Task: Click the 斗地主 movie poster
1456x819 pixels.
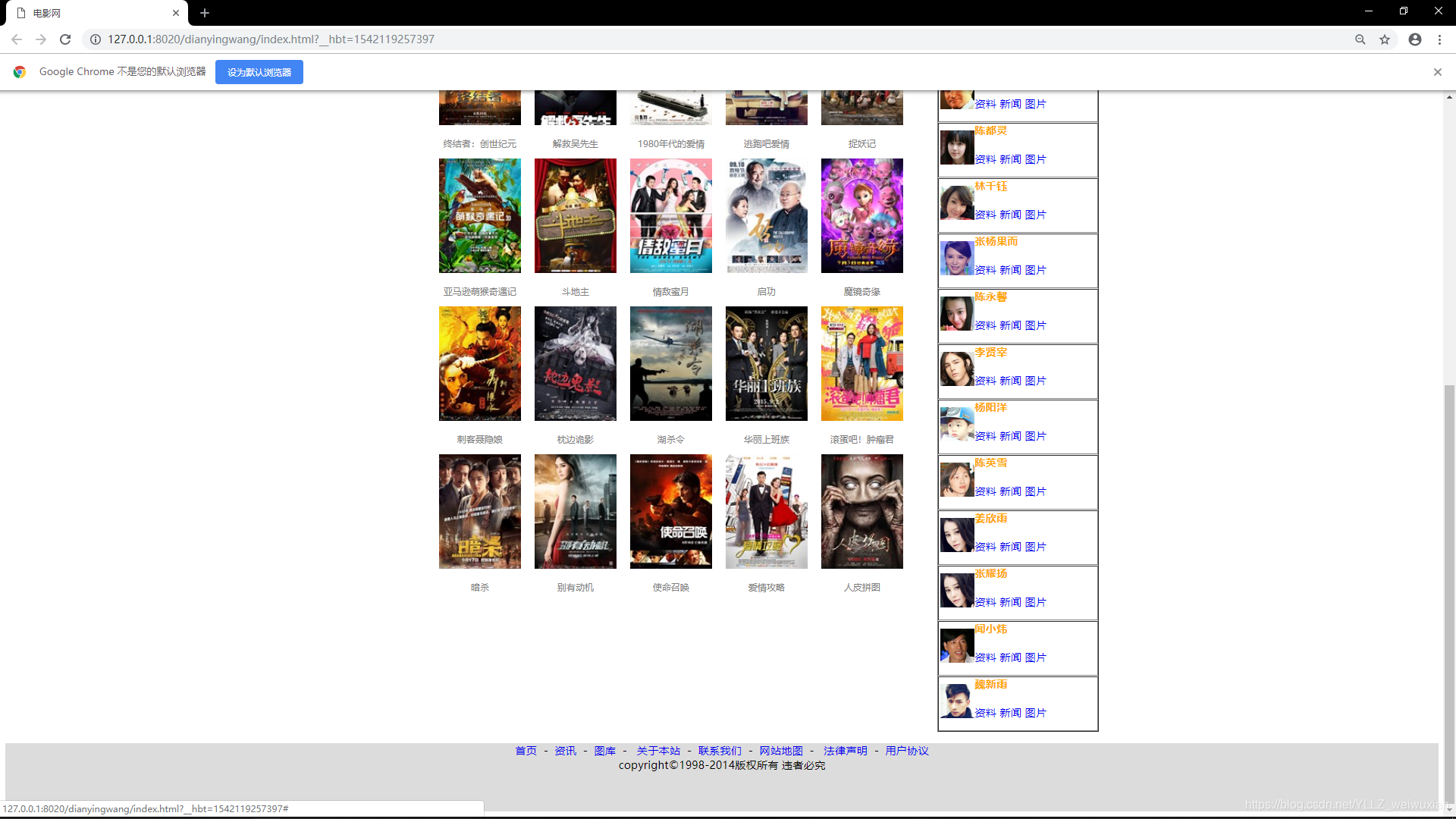Action: pyautogui.click(x=575, y=216)
